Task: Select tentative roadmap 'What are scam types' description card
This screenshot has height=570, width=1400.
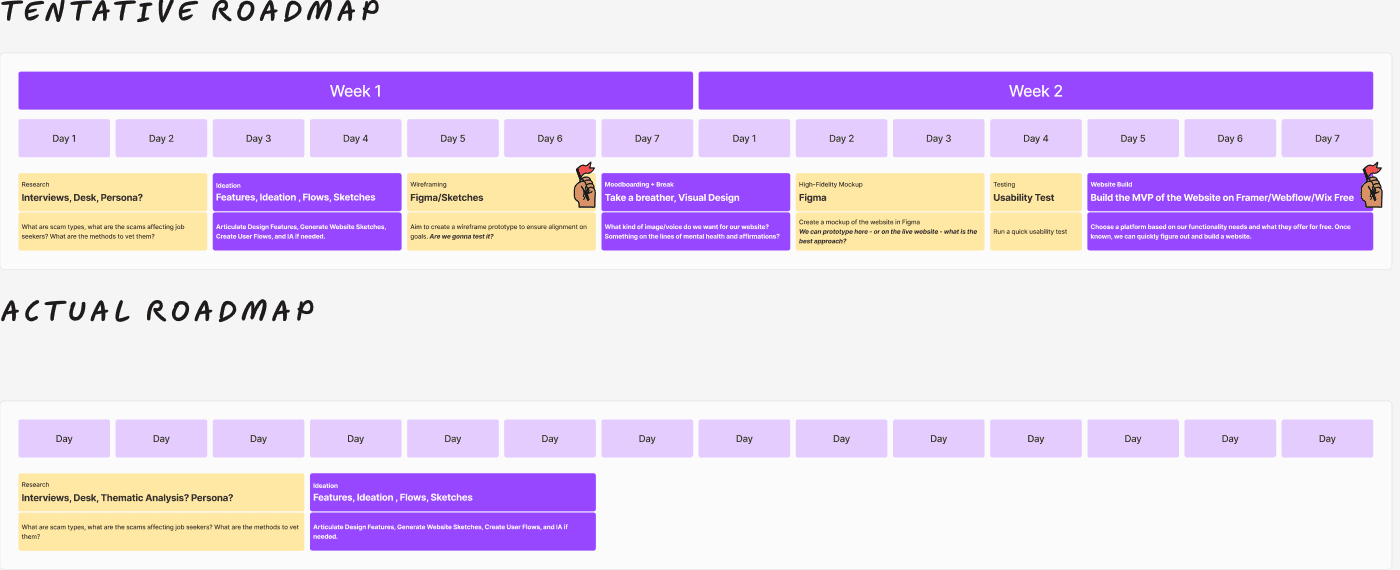Action: (x=113, y=232)
